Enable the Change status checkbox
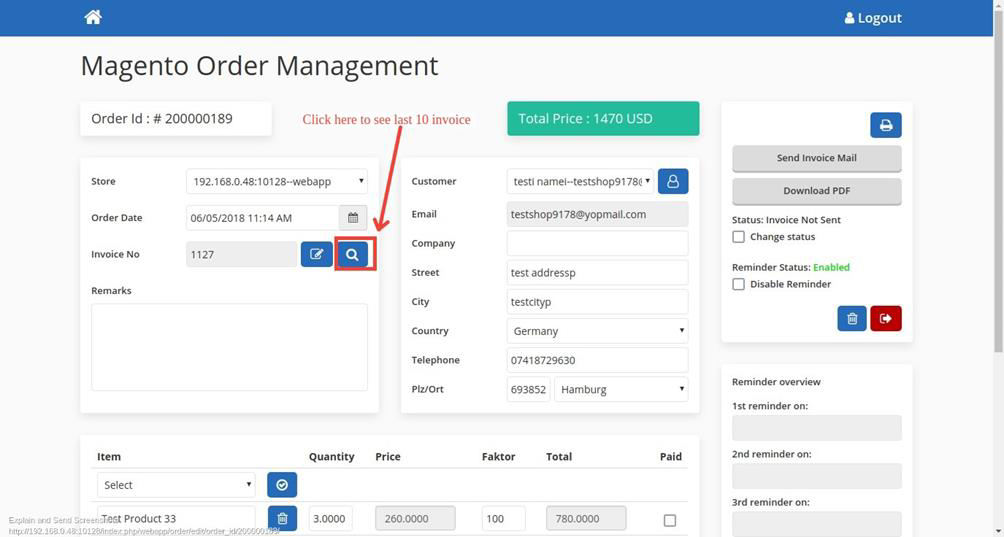 click(738, 237)
